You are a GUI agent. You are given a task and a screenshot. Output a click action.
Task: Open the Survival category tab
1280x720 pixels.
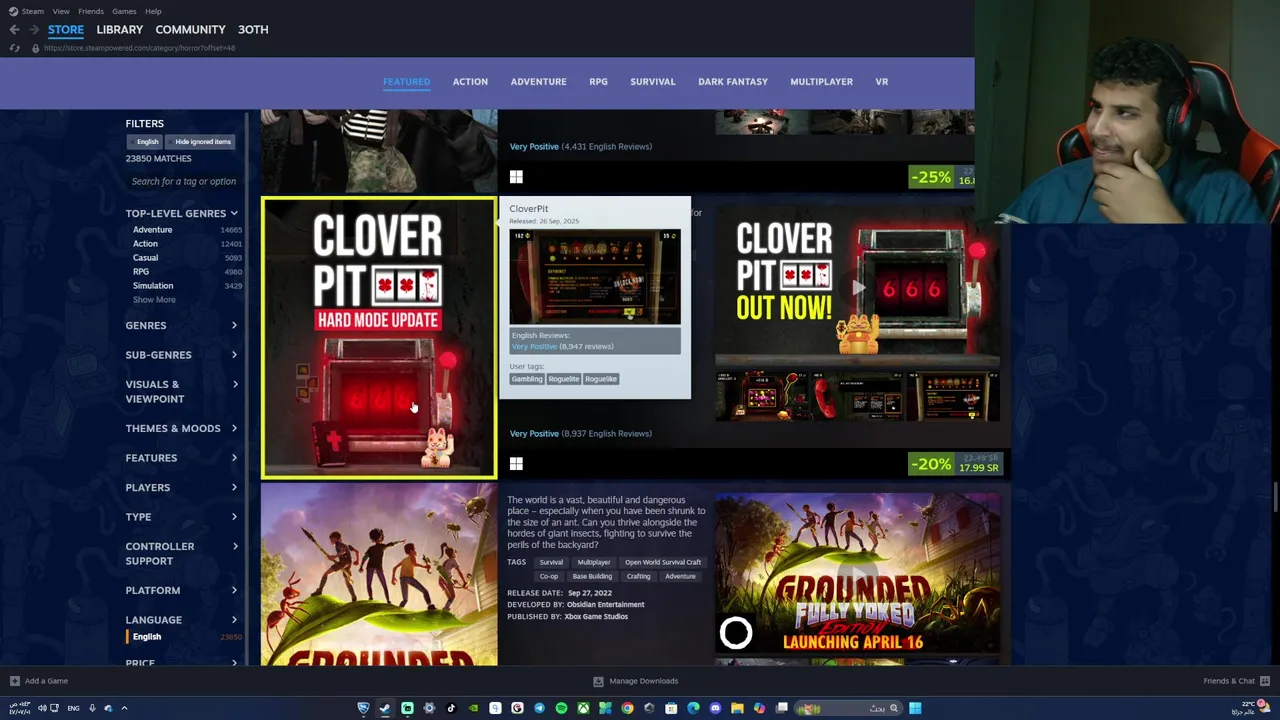pyautogui.click(x=652, y=81)
